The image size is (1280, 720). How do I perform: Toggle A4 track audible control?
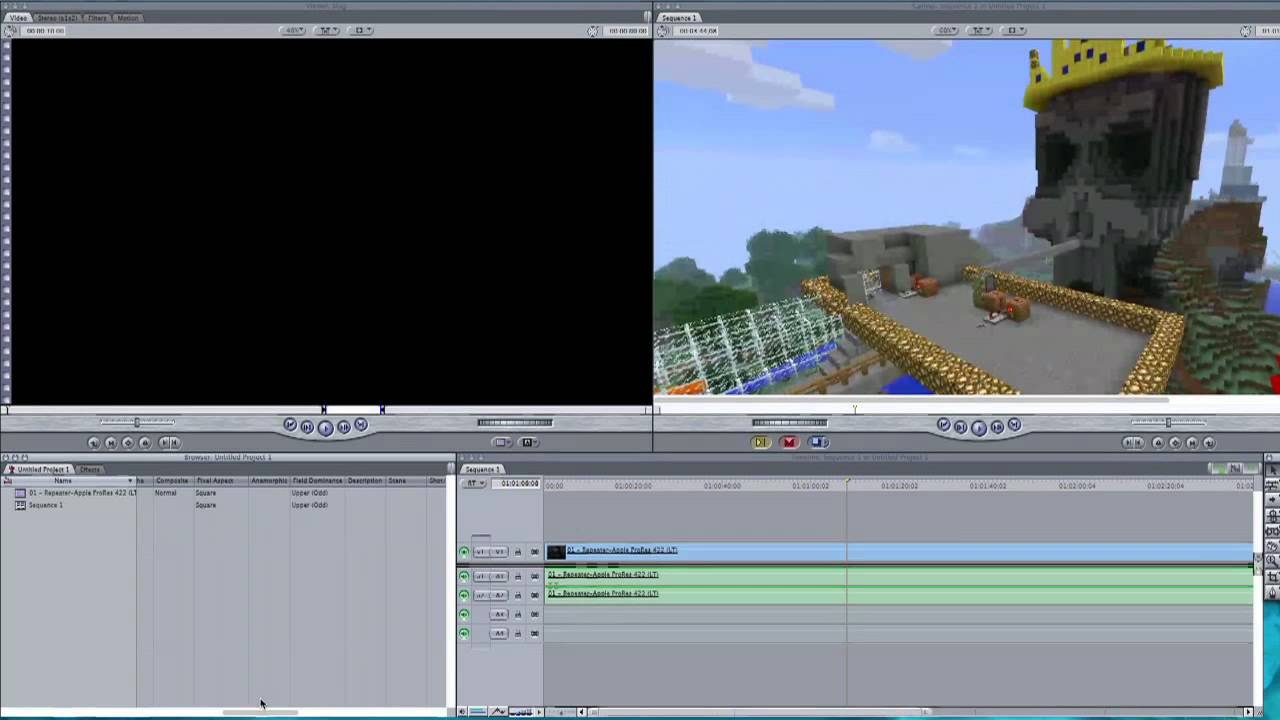tap(463, 633)
